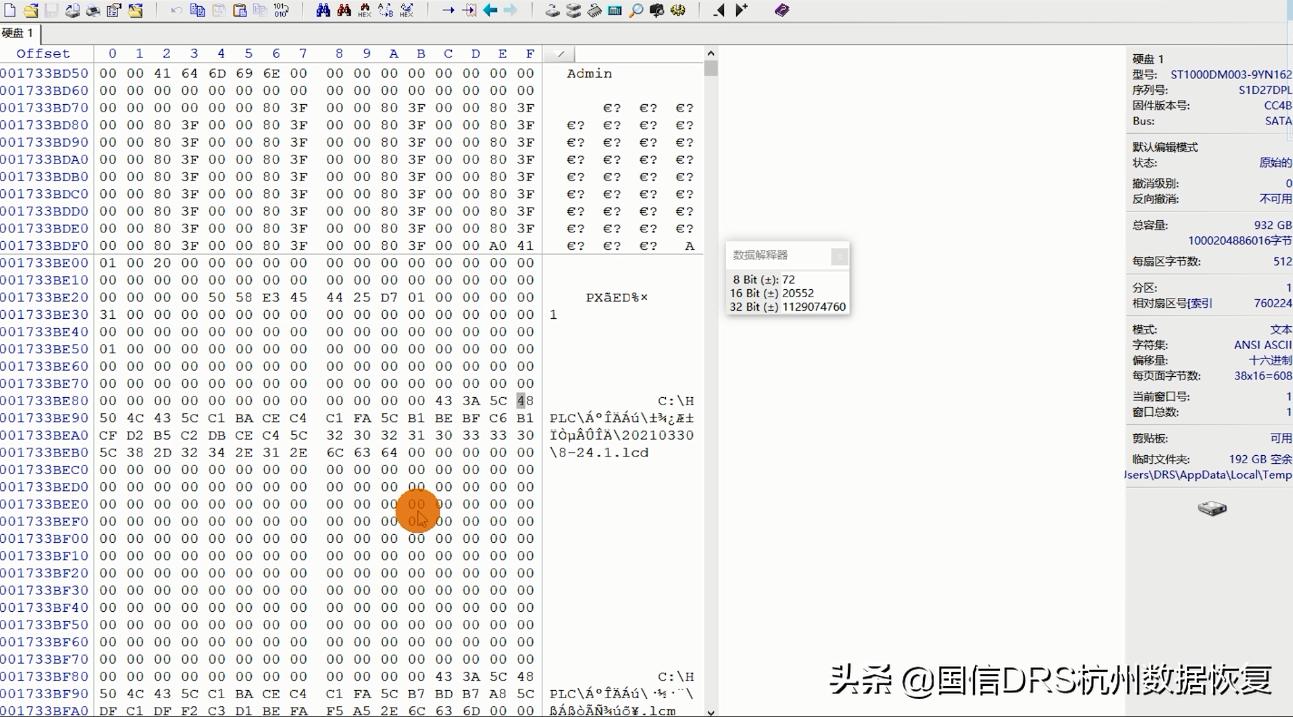Navigate back with the blue left arrow icon
Image resolution: width=1293 pixels, height=717 pixels.
pyautogui.click(x=489, y=11)
